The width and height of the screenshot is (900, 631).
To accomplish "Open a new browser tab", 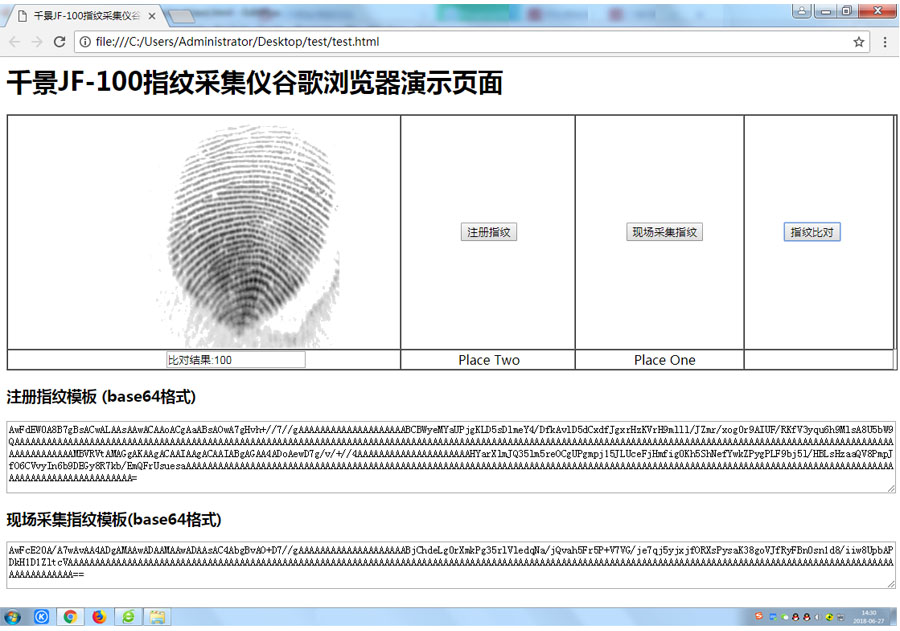I will coord(180,16).
